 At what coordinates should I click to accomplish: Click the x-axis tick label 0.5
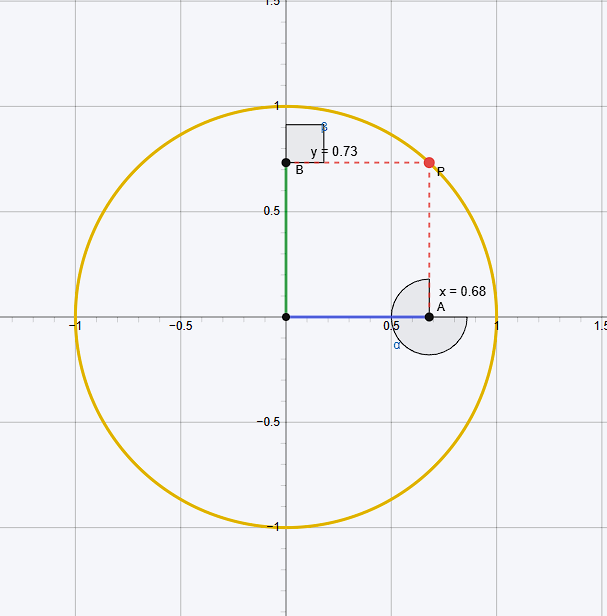point(391,326)
